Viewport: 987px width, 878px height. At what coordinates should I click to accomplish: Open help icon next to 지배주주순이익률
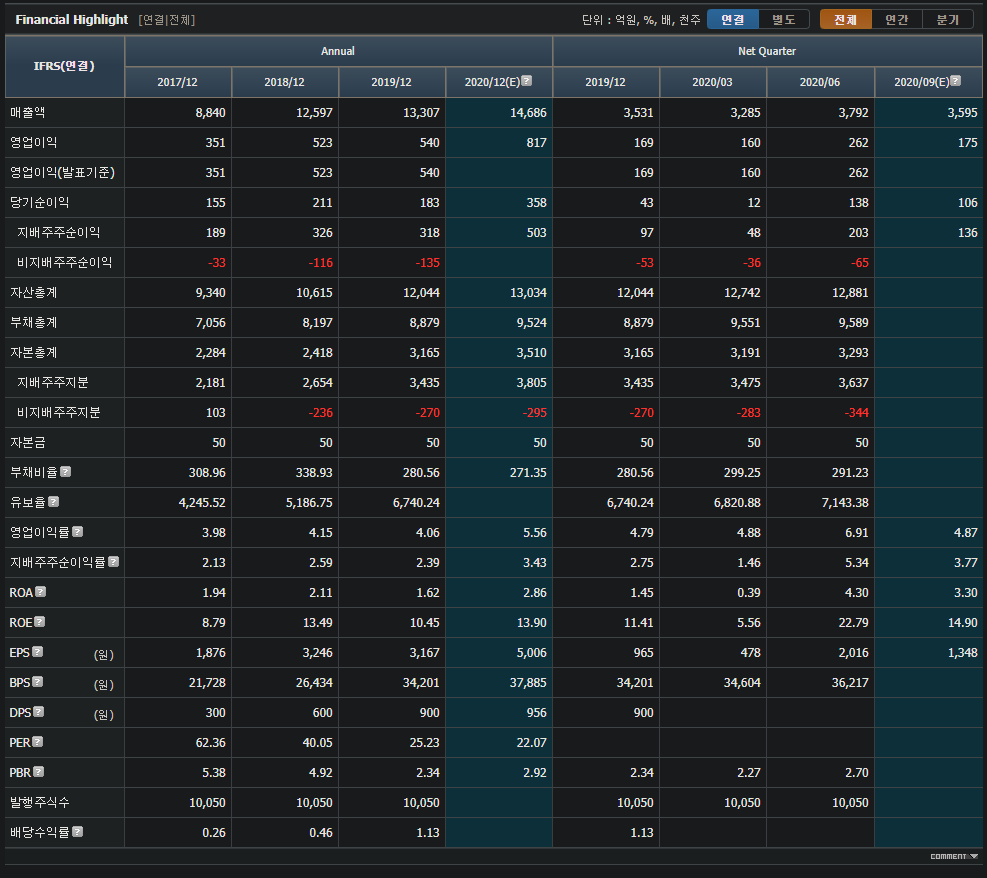click(113, 561)
